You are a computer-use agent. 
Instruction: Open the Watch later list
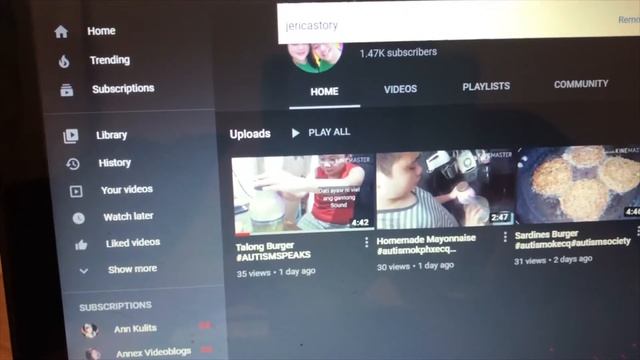click(128, 216)
